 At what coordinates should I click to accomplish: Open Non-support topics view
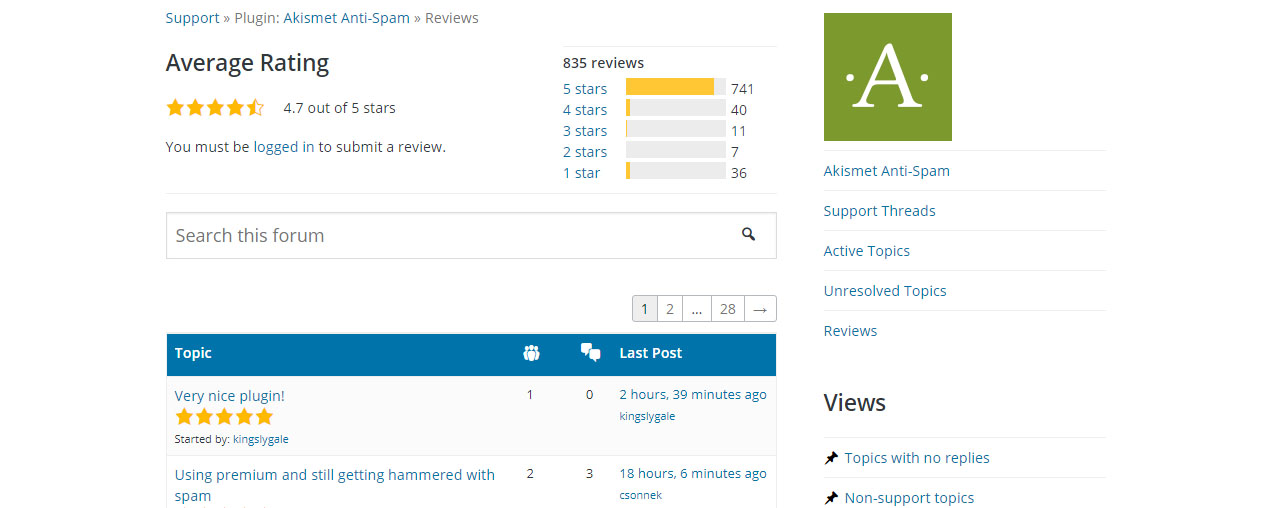pyautogui.click(x=909, y=498)
